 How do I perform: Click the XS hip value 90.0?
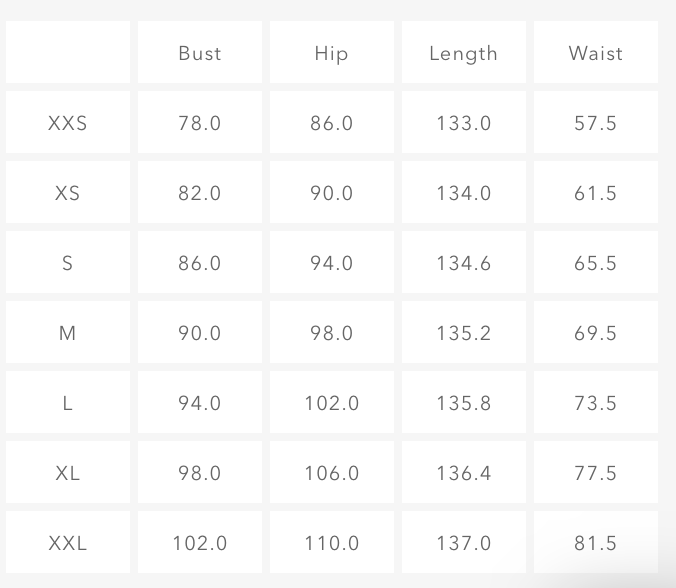point(331,193)
